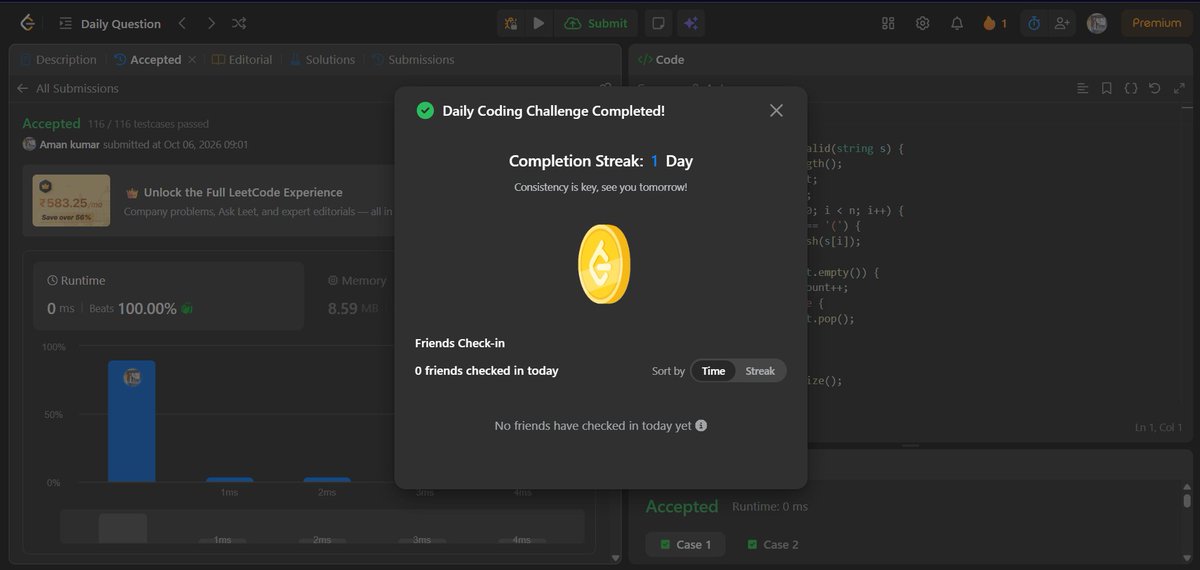Submit the solution
The width and height of the screenshot is (1200, 570).
597,23
